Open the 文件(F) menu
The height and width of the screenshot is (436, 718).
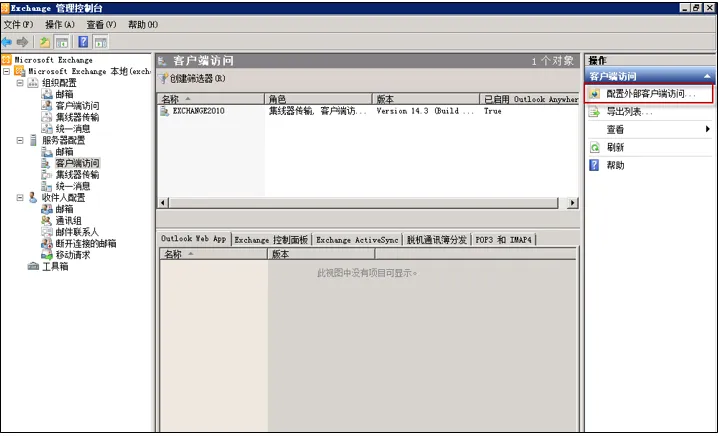point(18,25)
